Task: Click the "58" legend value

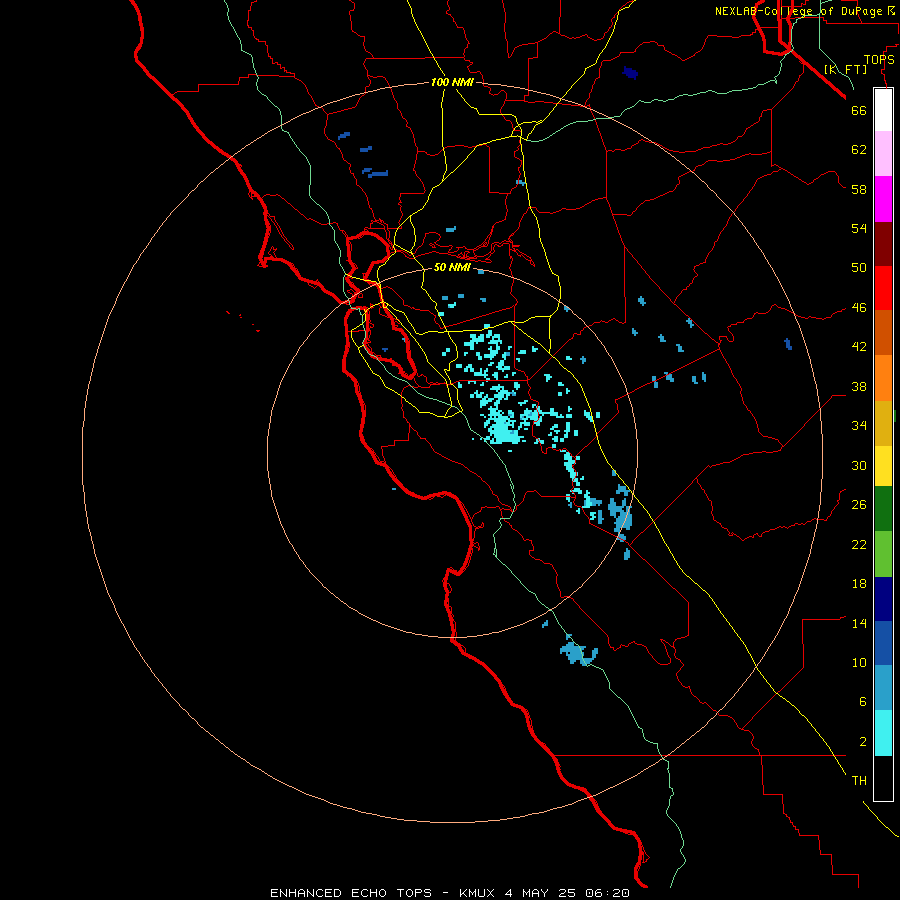Action: [859, 189]
